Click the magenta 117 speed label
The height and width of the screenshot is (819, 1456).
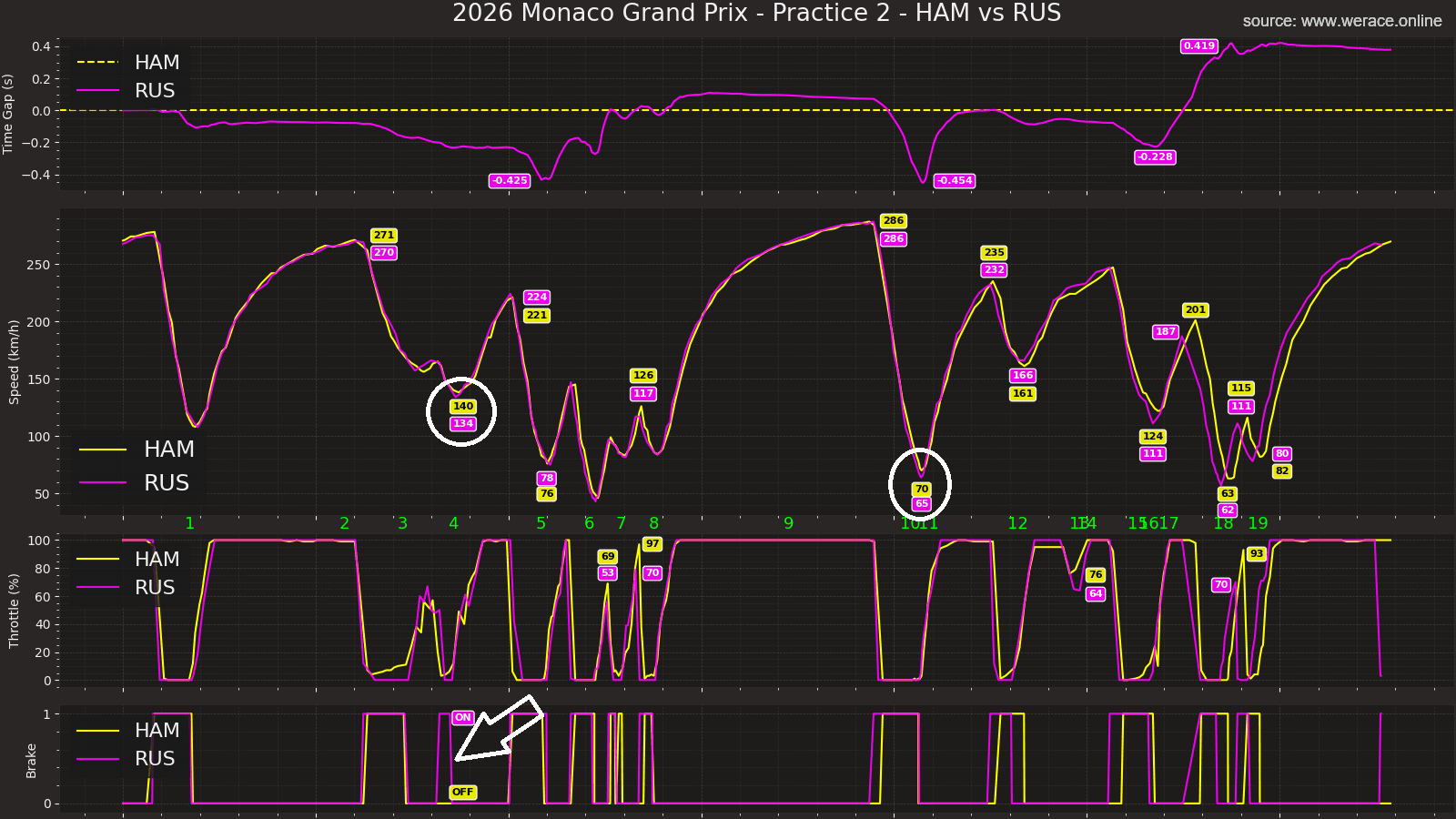point(643,393)
